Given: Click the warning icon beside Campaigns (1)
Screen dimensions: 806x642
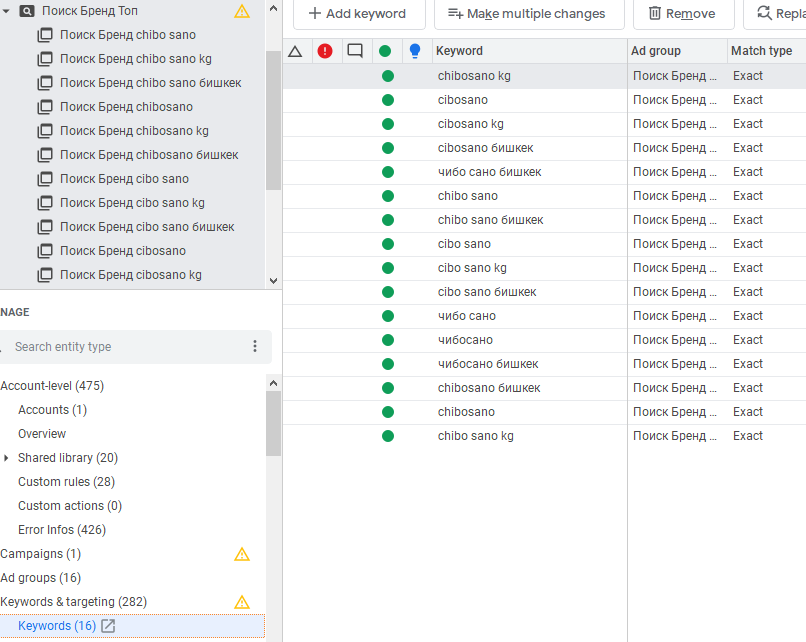Looking at the screenshot, I should 242,554.
